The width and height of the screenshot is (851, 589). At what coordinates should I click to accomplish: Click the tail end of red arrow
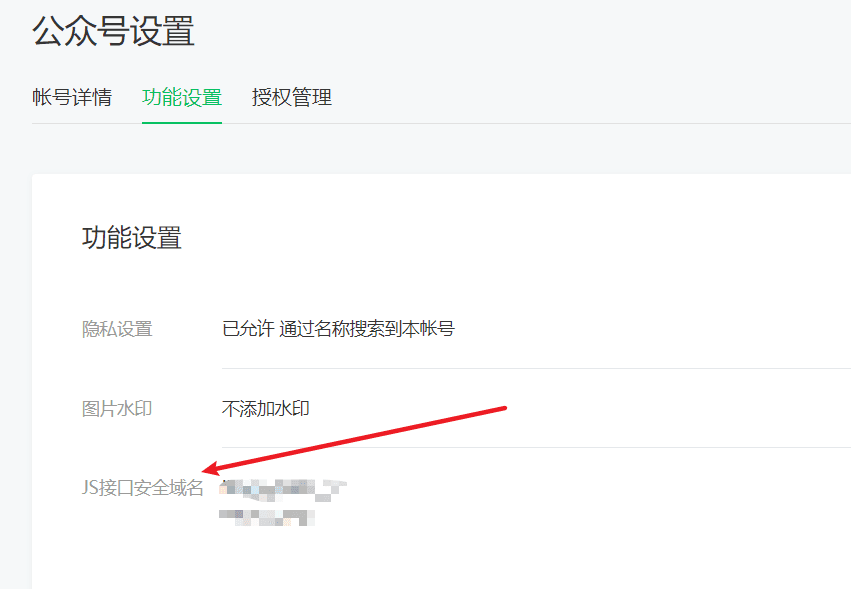(x=503, y=408)
